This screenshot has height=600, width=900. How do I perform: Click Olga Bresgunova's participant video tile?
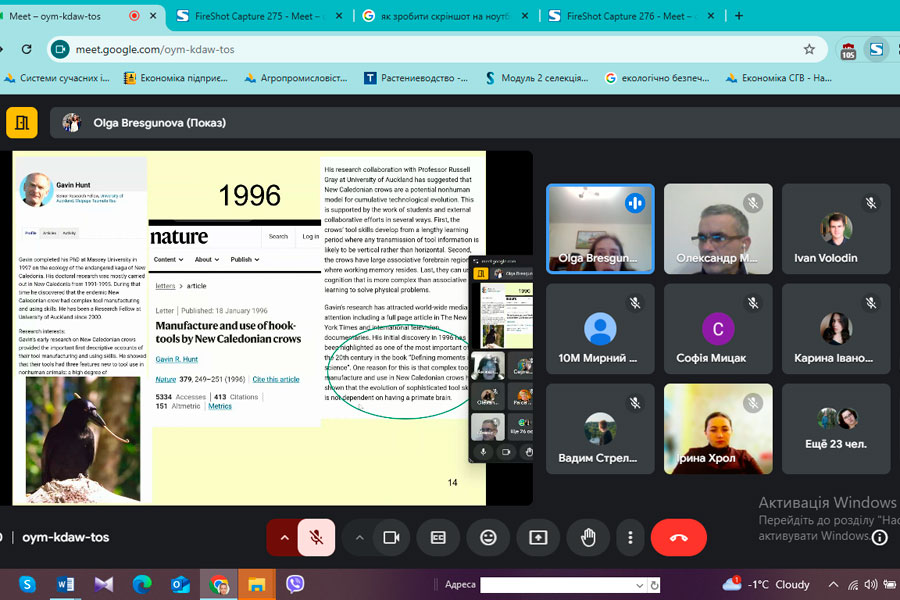point(600,229)
